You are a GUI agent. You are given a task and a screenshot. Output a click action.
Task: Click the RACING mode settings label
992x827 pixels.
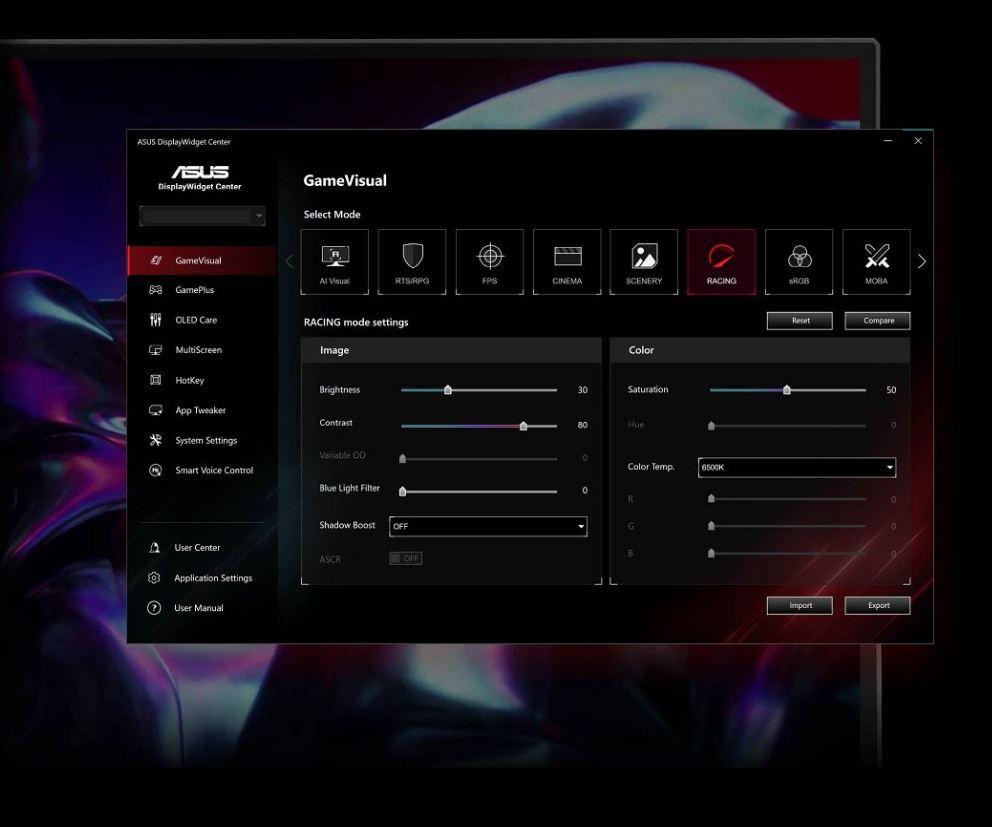coord(356,322)
